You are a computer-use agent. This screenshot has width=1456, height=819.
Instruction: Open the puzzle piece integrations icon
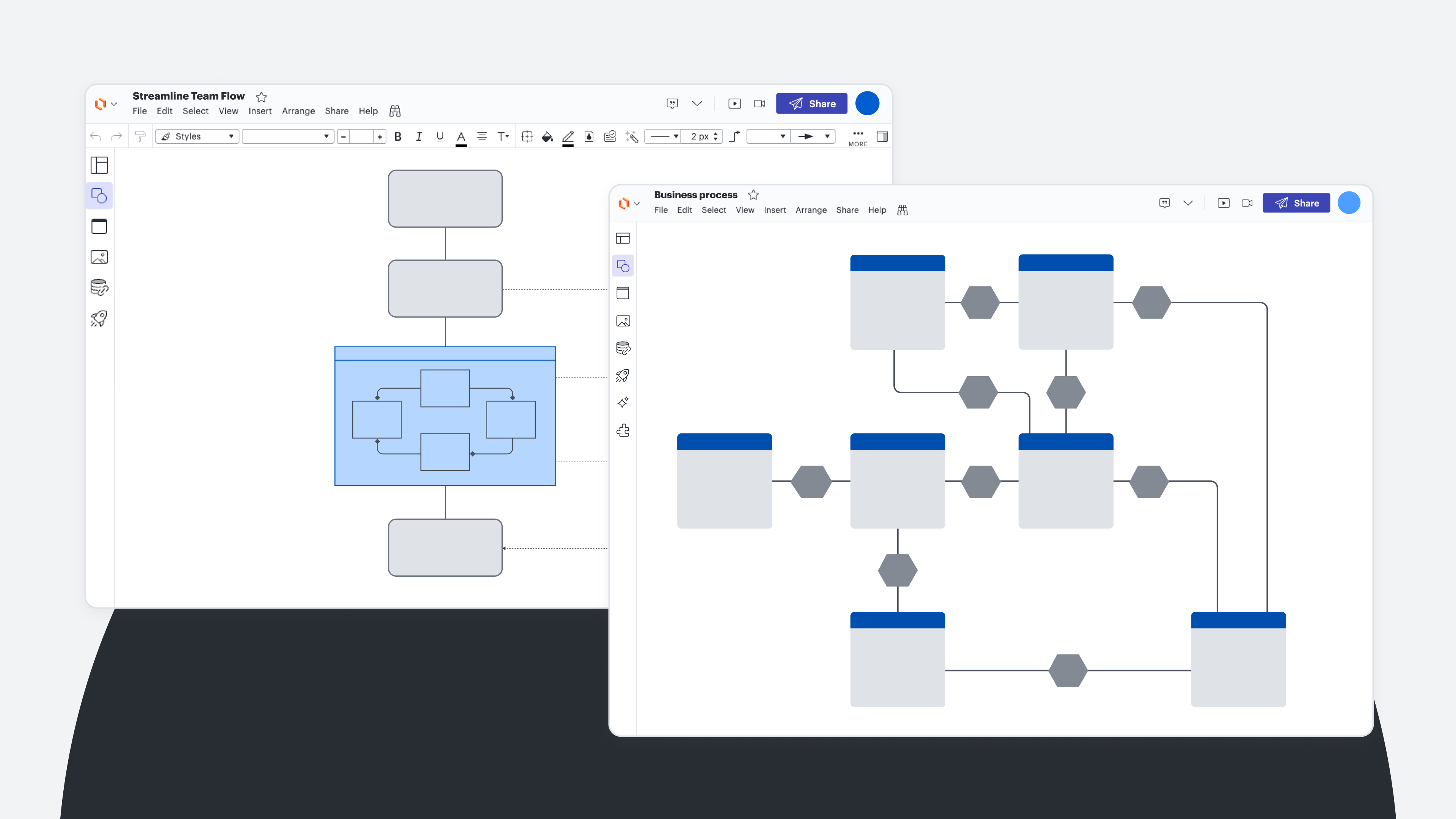623,431
